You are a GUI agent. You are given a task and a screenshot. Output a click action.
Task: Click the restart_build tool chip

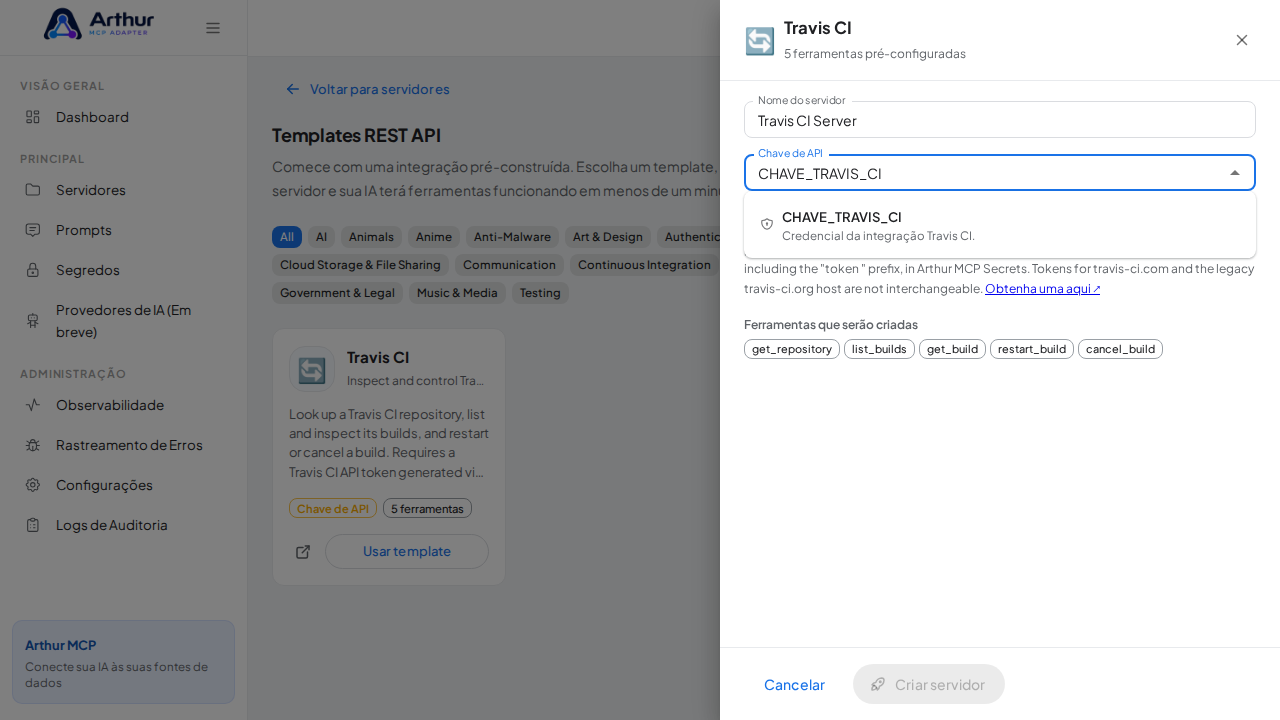pyautogui.click(x=1032, y=349)
